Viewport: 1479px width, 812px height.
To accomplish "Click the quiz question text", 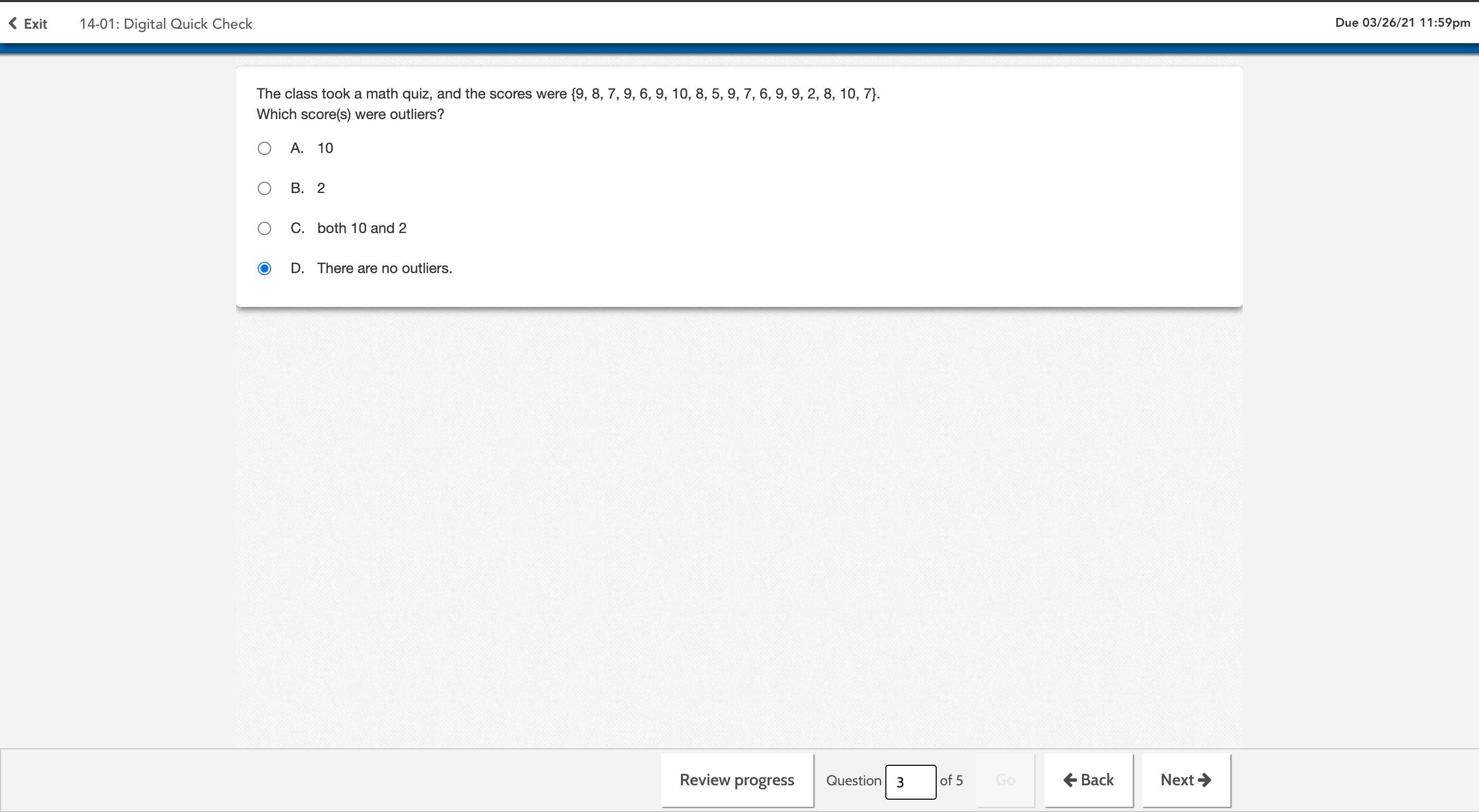I will [x=567, y=93].
